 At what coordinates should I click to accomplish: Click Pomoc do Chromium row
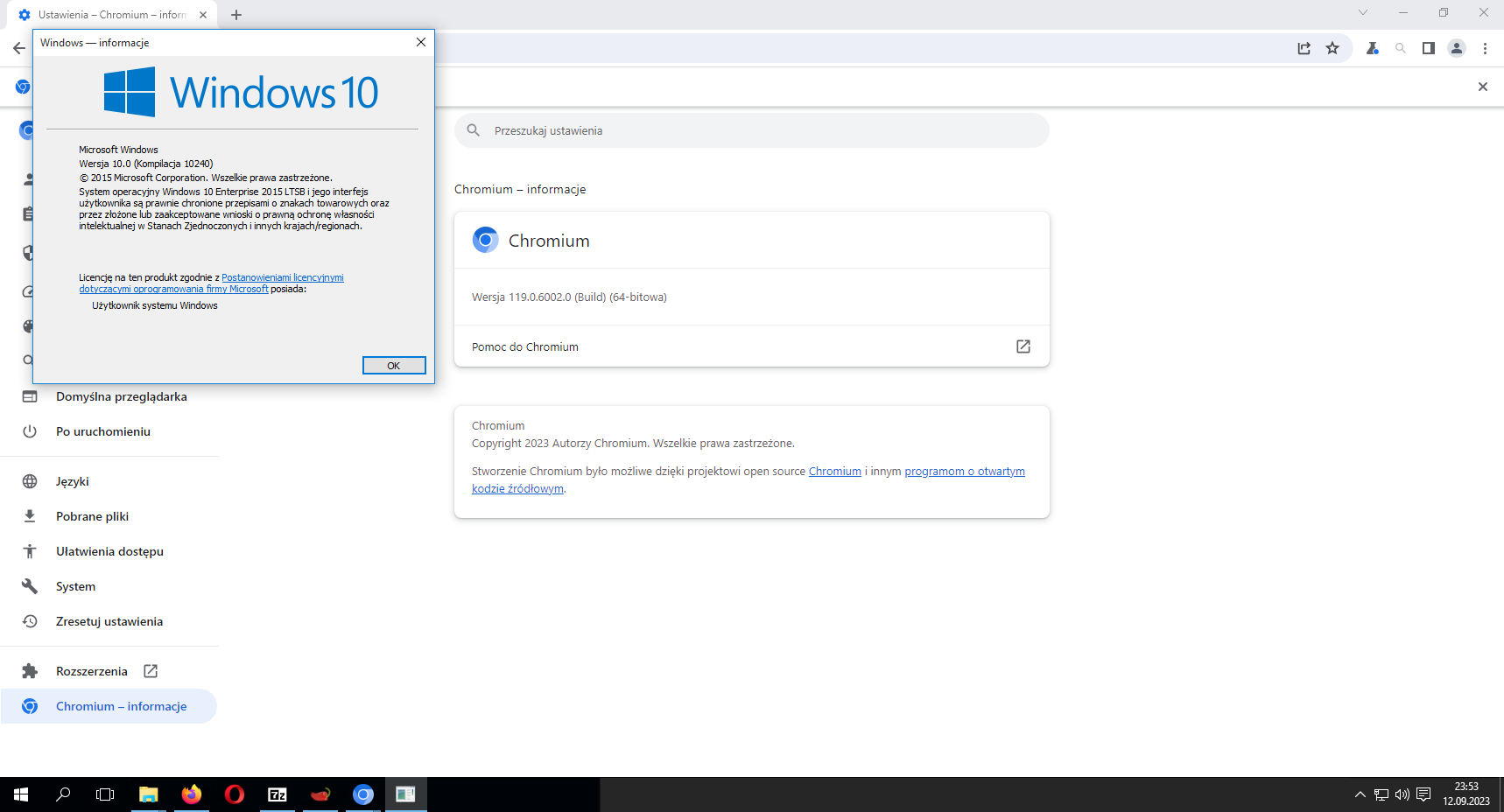[x=751, y=346]
